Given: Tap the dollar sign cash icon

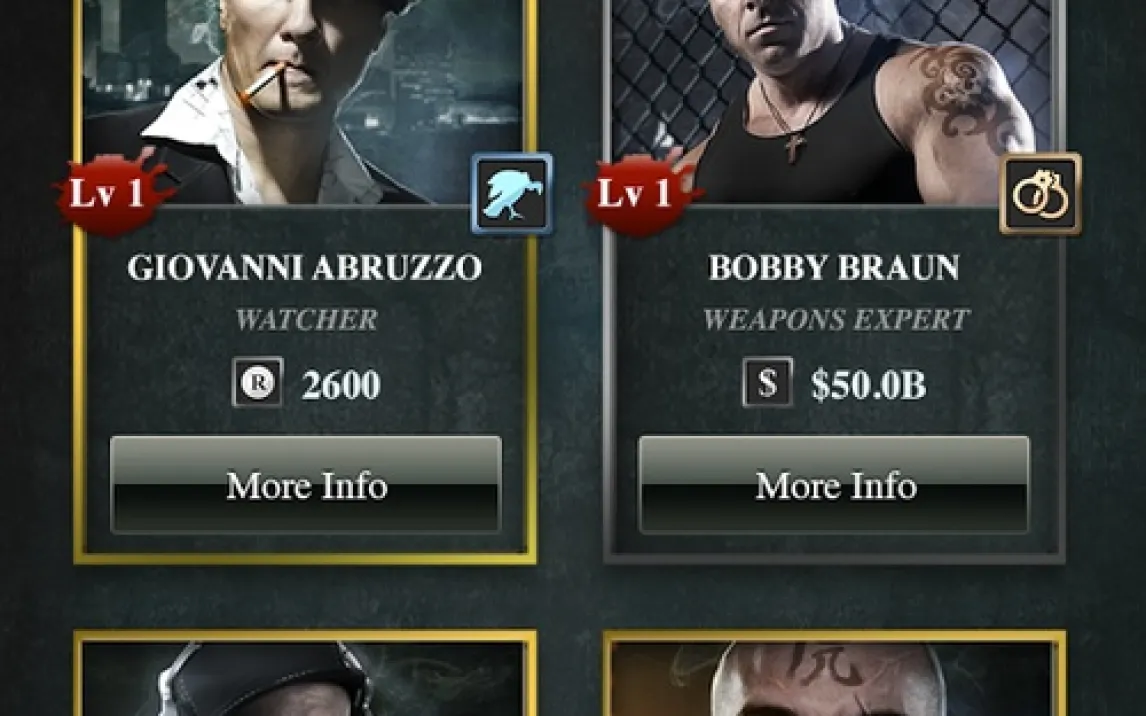Looking at the screenshot, I should click(x=767, y=381).
